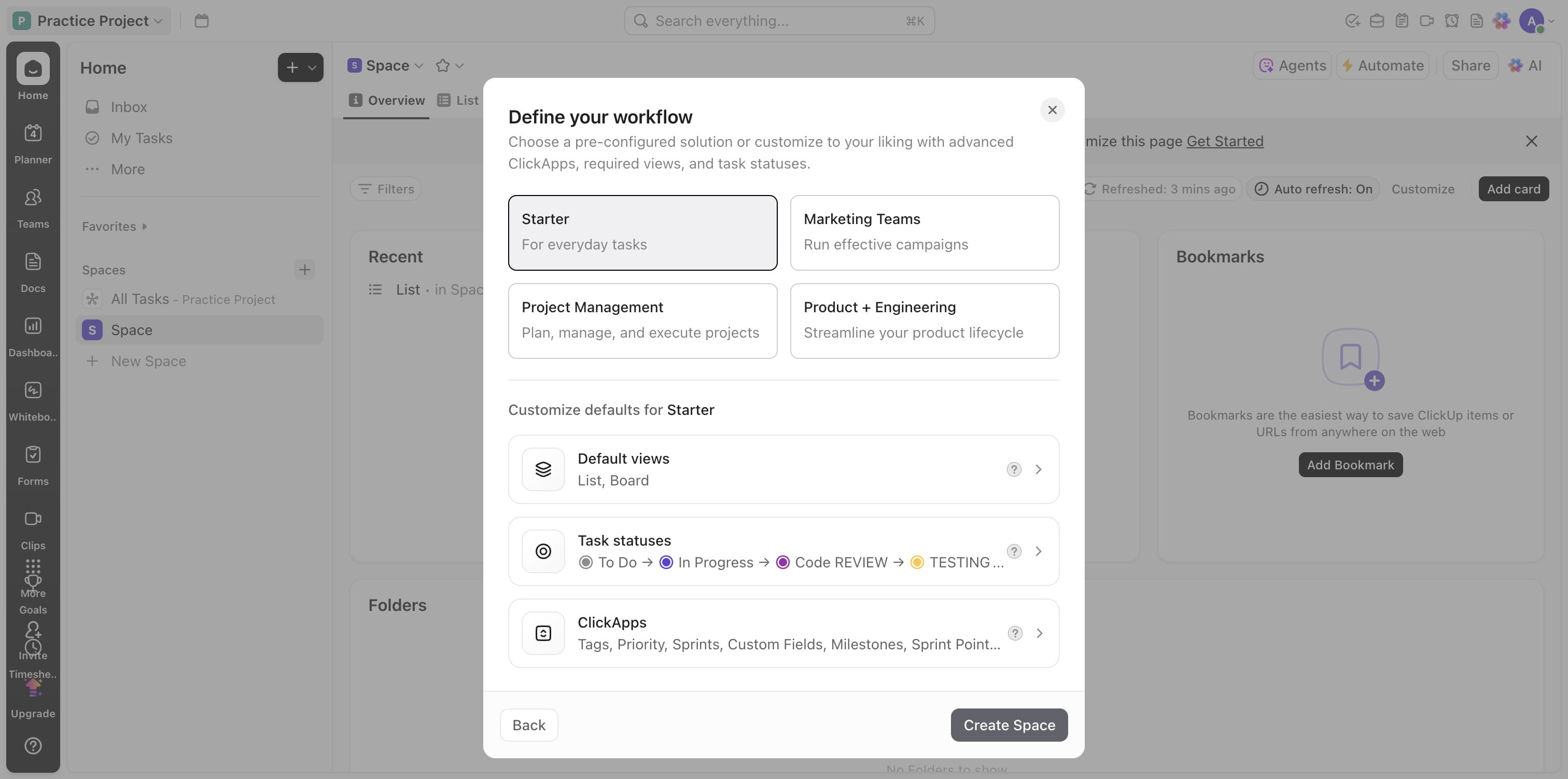1568x779 pixels.
Task: Open the alarm clock reminder icon in top bar
Action: pos(1452,21)
